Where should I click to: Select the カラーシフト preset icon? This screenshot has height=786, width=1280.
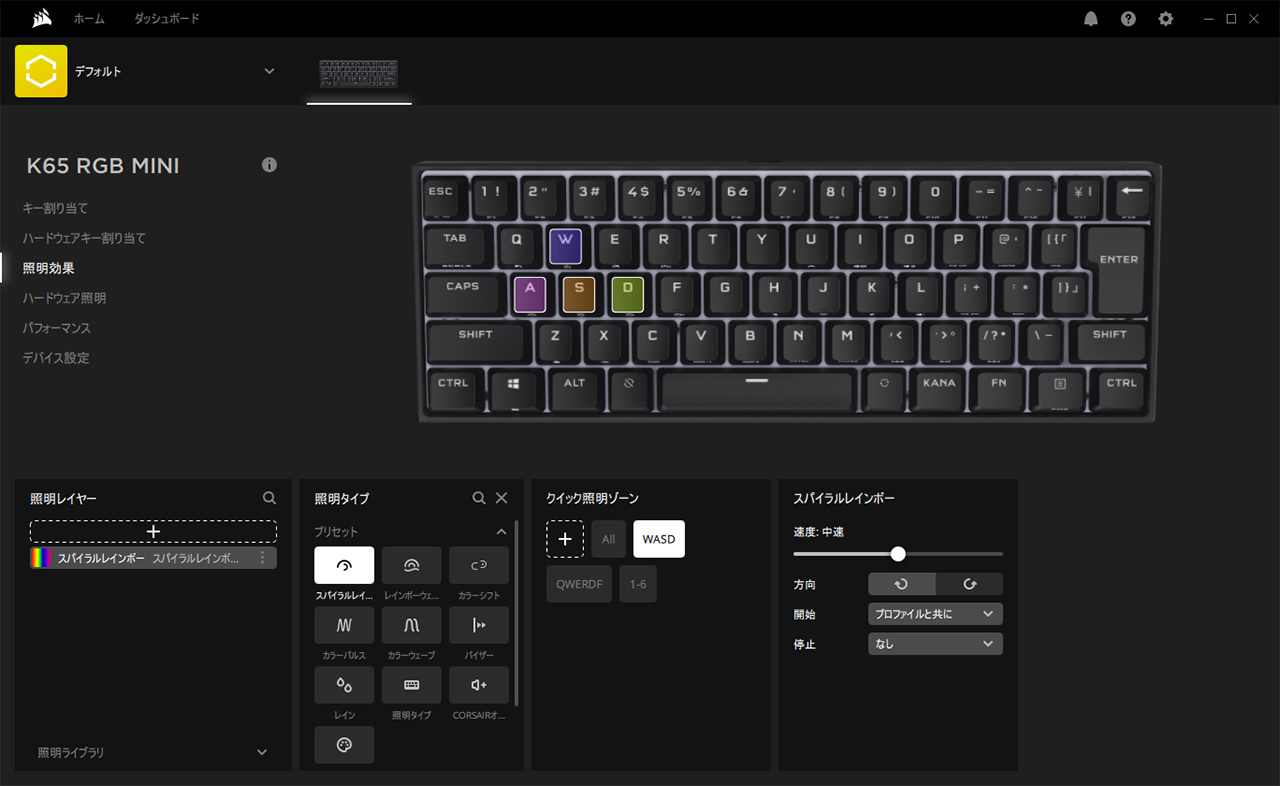click(479, 565)
